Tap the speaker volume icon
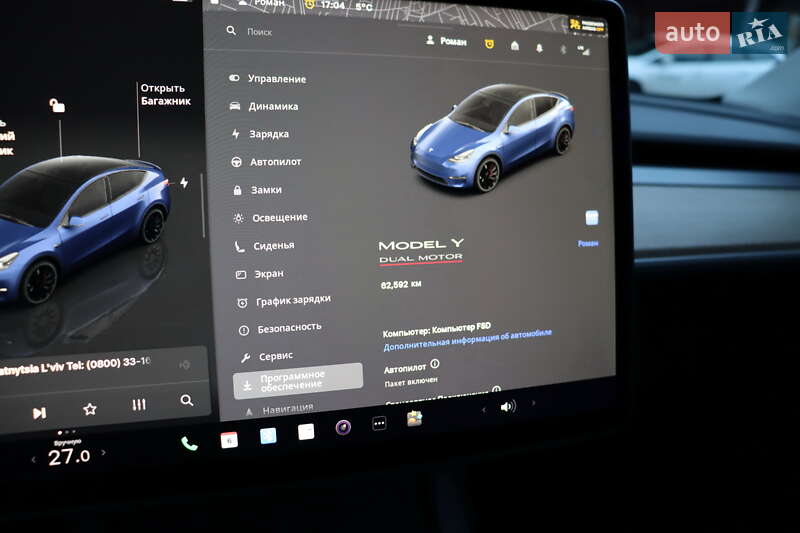Viewport: 800px width, 533px height. (x=508, y=407)
